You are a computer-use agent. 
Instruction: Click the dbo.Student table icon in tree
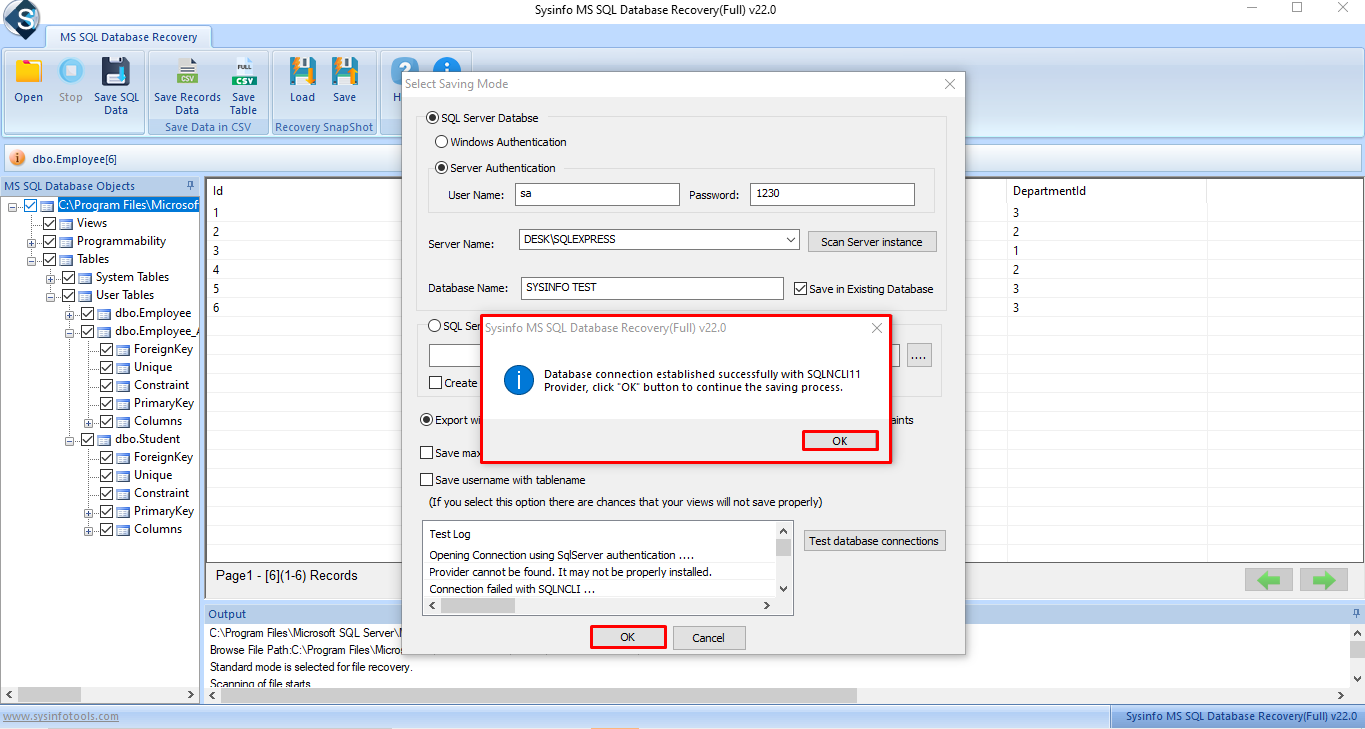pos(104,439)
